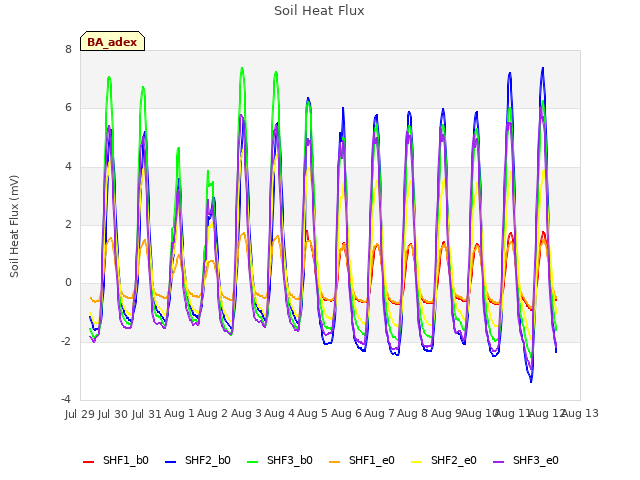Click the green peak on Aug 3
640x480 pixels.
(242, 69)
